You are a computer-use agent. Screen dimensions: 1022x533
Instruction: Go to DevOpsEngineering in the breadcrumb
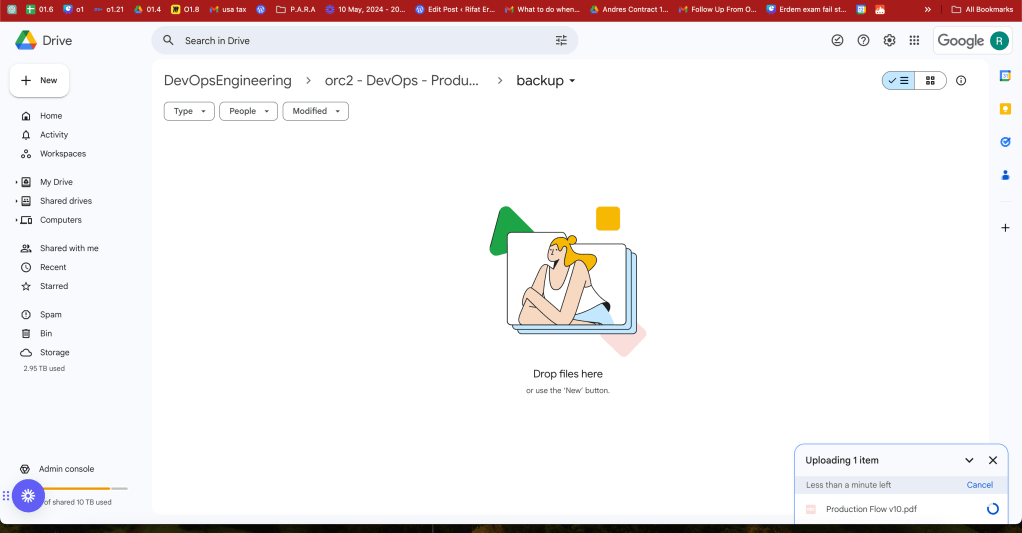227,81
